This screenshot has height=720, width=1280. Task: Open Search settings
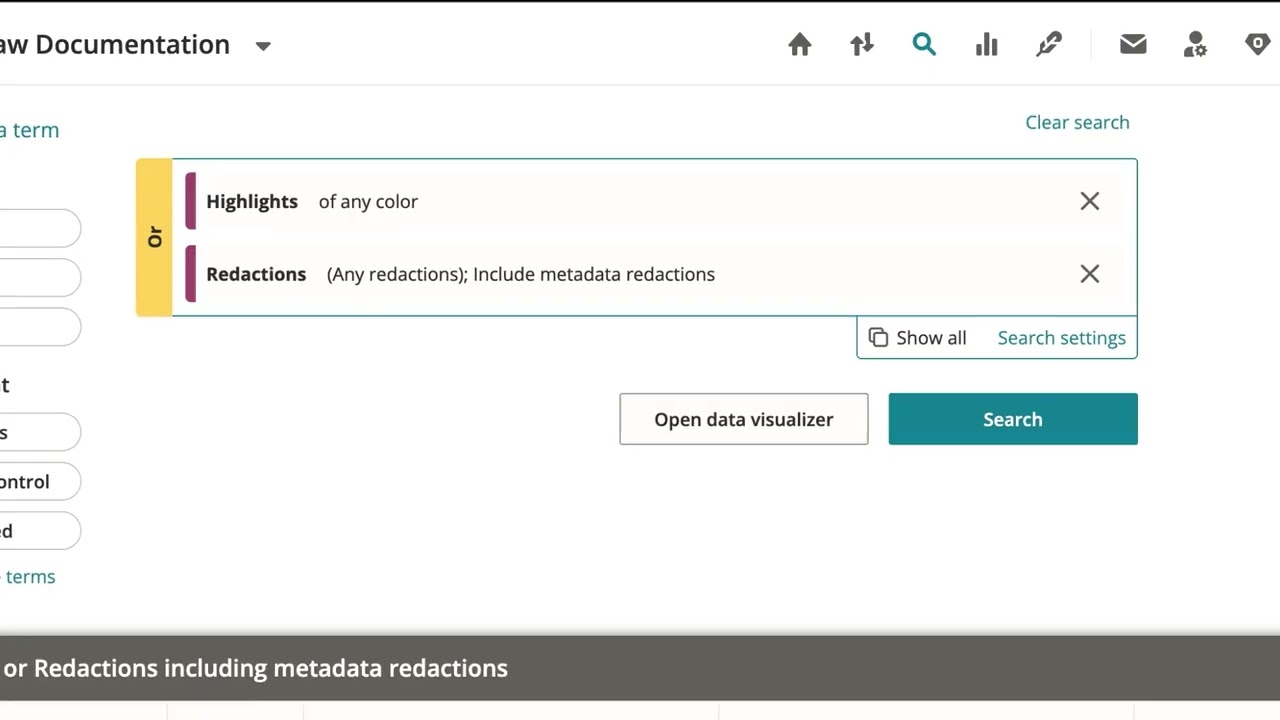click(x=1061, y=338)
